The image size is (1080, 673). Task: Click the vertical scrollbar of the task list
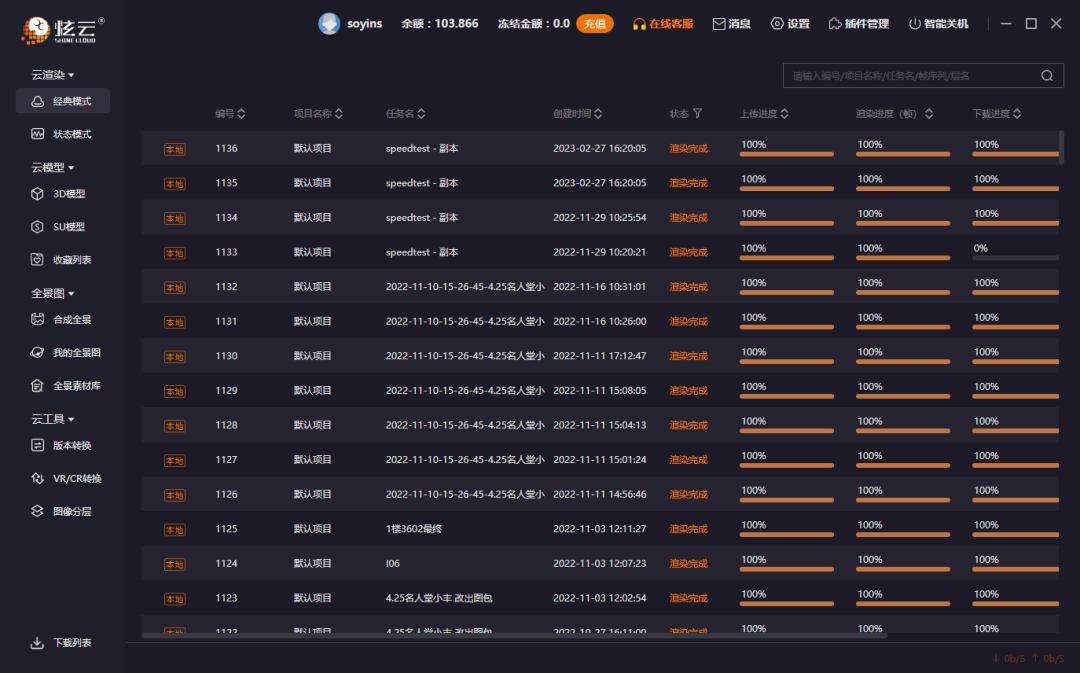[x=1061, y=147]
